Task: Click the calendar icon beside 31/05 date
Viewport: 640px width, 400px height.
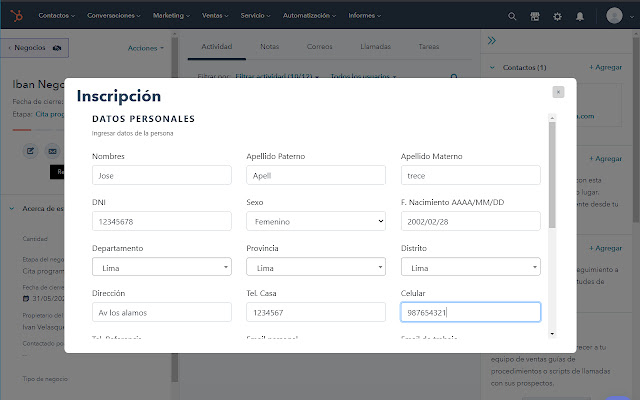Action: 26,298
